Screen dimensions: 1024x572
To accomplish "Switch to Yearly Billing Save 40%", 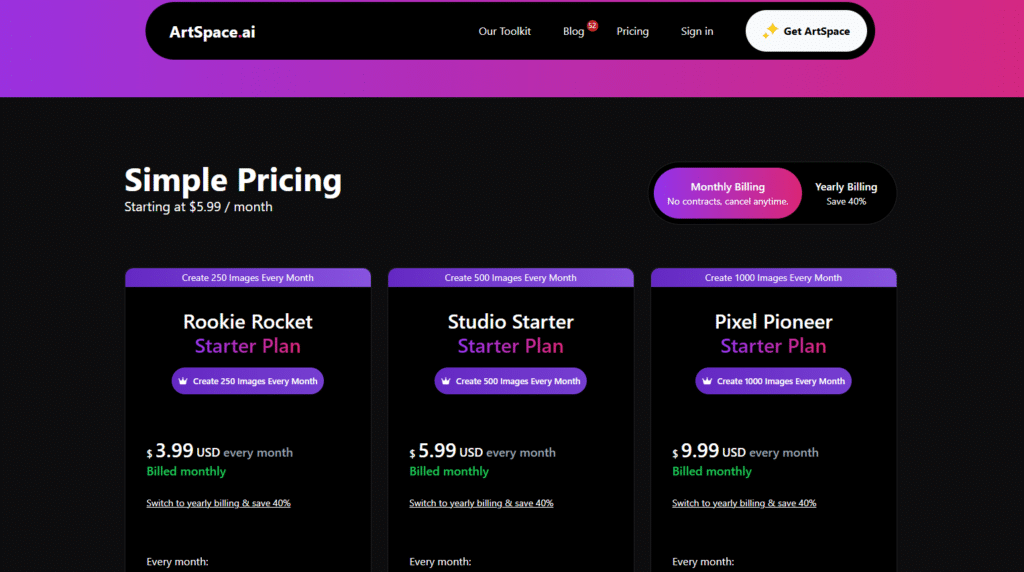I will [846, 193].
